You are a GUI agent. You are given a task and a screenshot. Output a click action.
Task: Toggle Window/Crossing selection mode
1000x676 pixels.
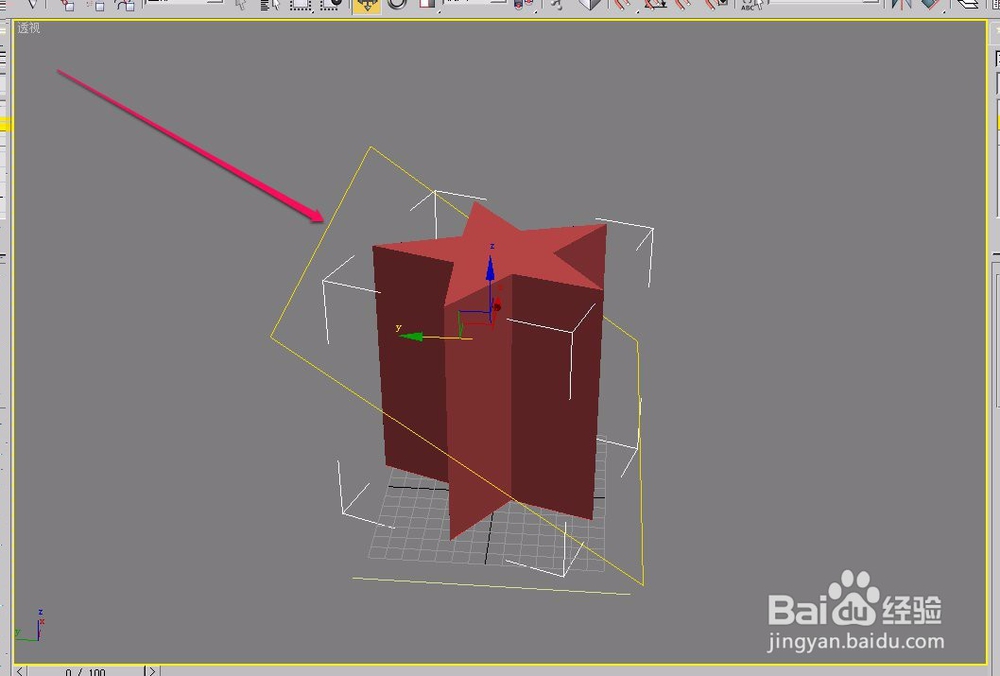[x=330, y=7]
